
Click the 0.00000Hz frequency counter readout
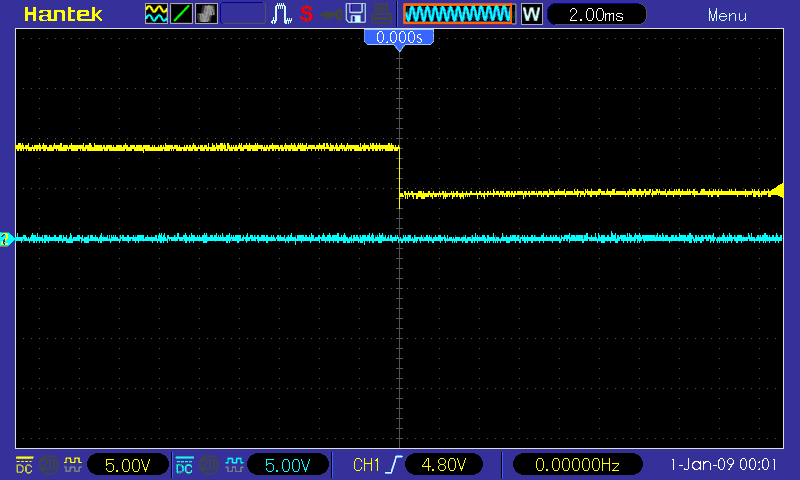pyautogui.click(x=577, y=465)
